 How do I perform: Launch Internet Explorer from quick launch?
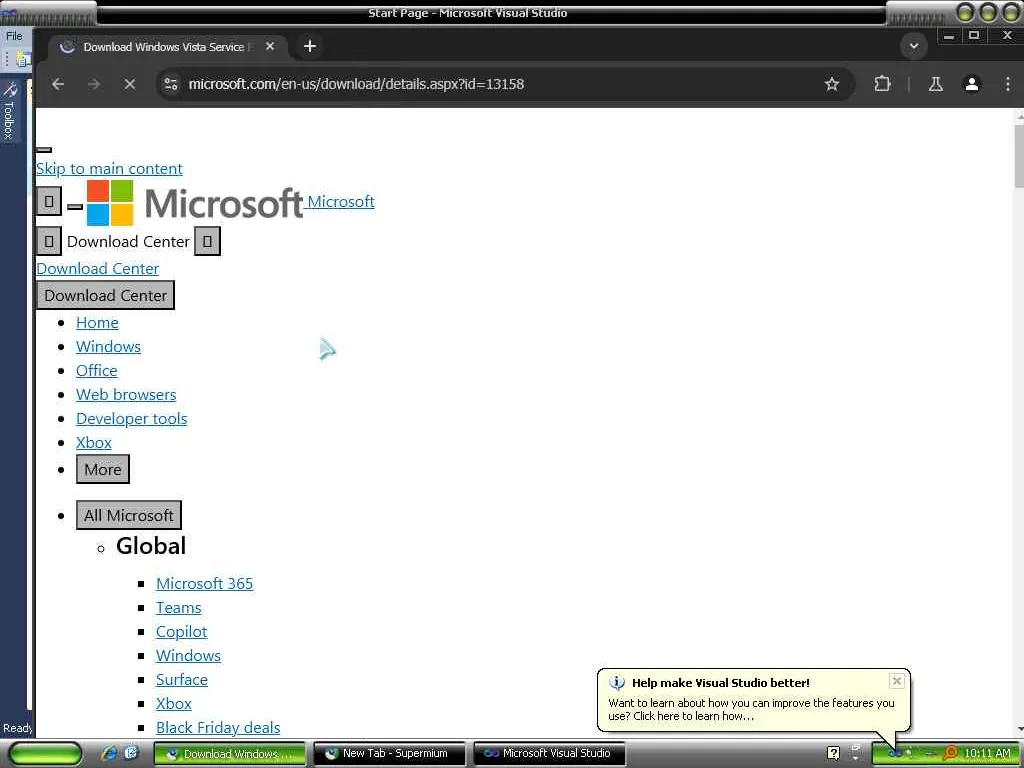(x=109, y=754)
